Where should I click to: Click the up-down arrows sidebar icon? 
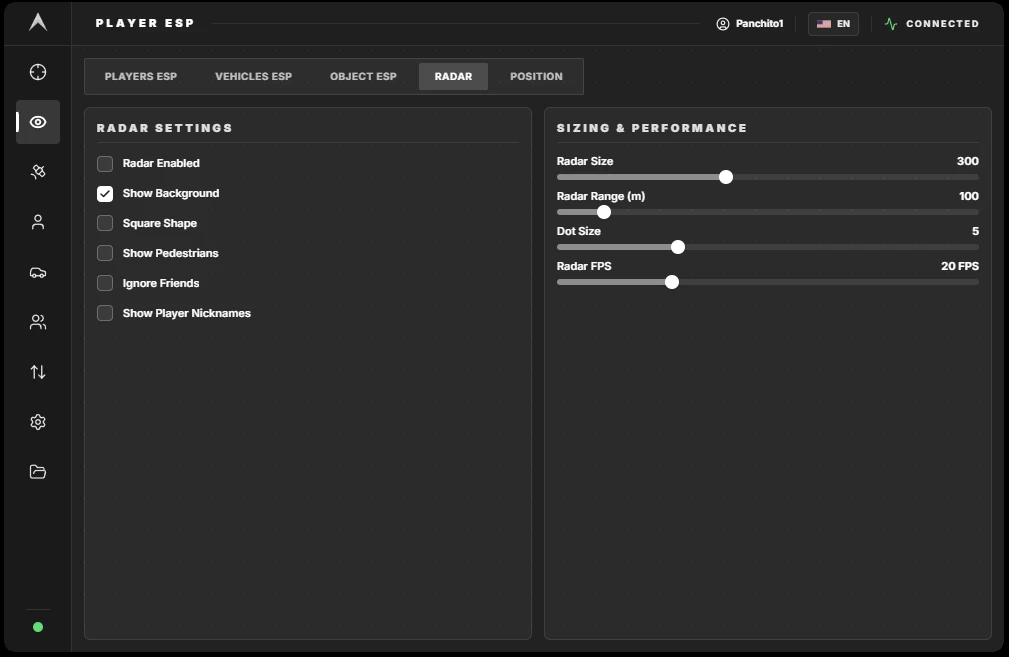pos(38,372)
